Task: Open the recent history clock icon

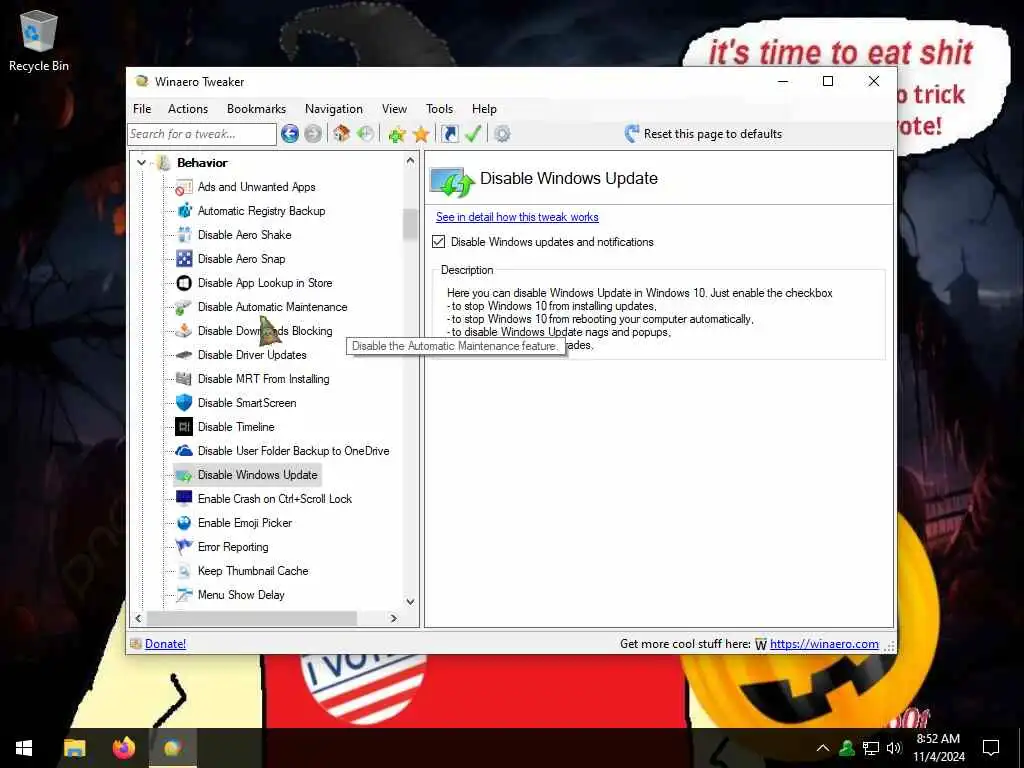Action: (x=366, y=134)
